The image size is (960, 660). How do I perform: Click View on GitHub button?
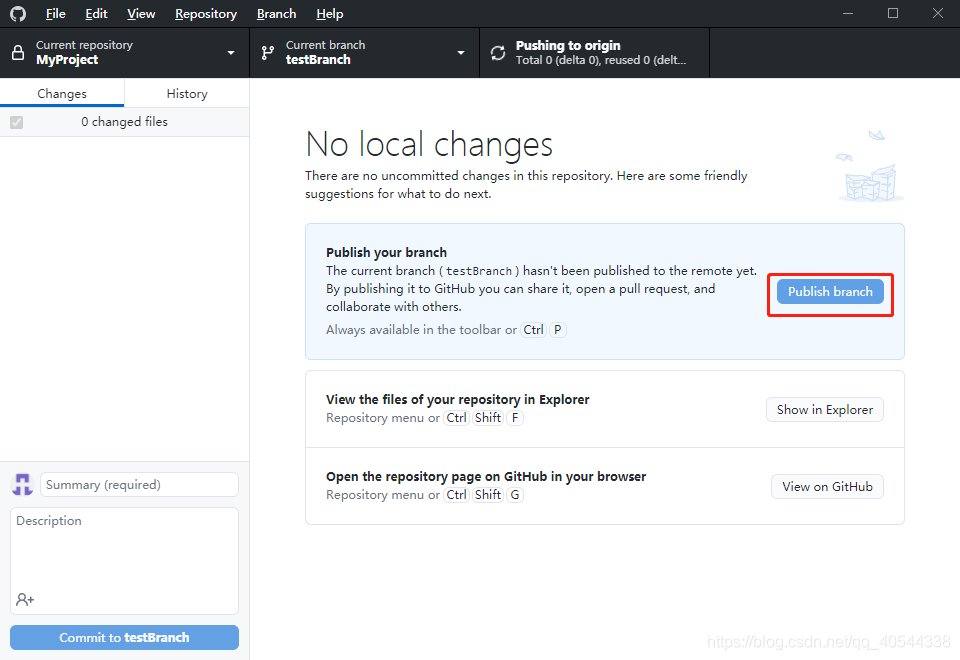827,487
